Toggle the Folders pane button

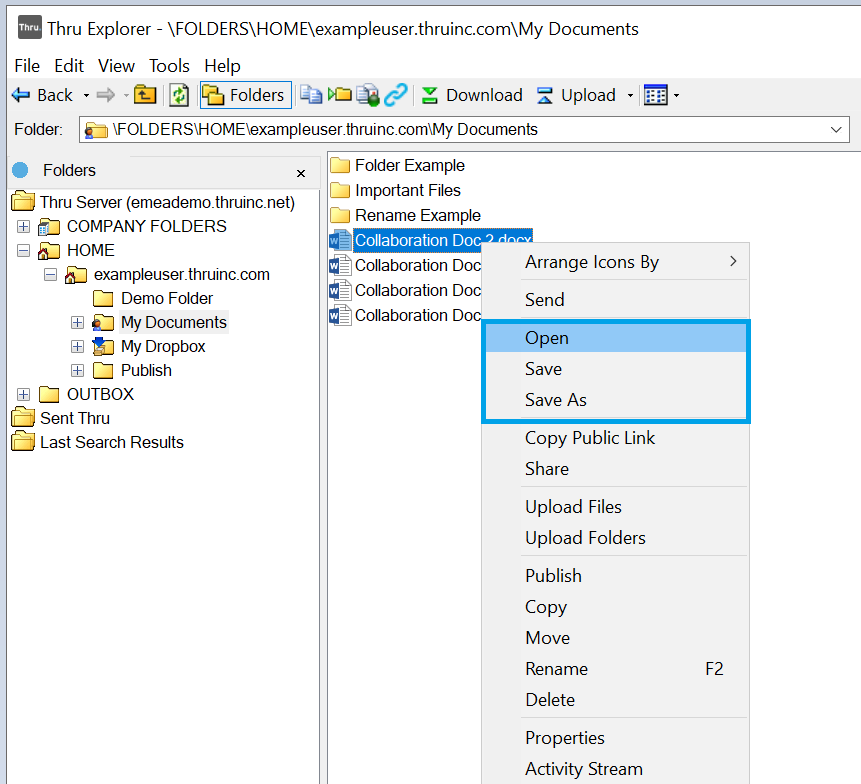(246, 95)
